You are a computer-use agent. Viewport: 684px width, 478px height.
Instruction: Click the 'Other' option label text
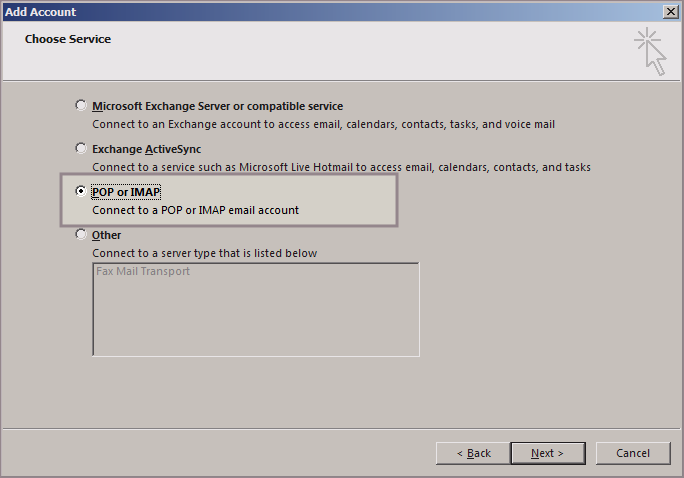(106, 236)
